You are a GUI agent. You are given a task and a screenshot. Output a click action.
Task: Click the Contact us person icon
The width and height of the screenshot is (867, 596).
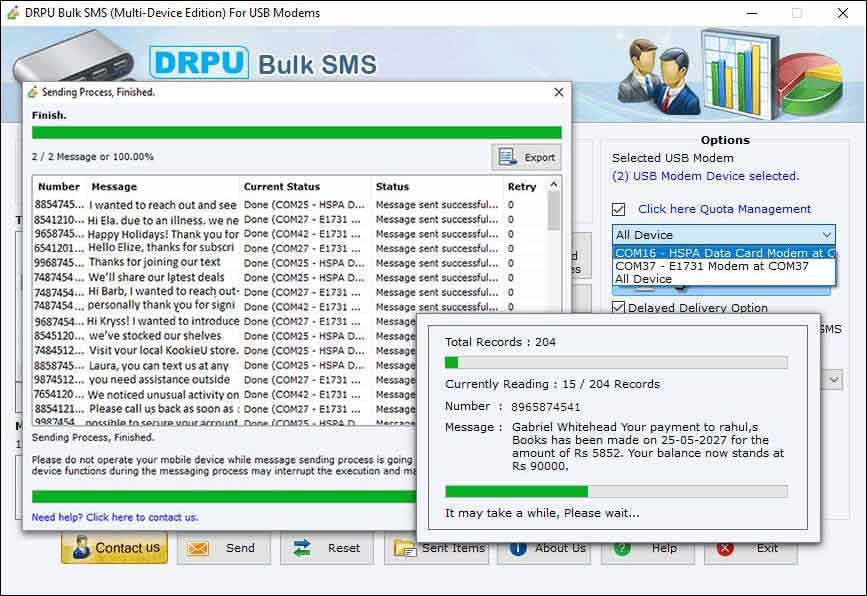tap(83, 548)
